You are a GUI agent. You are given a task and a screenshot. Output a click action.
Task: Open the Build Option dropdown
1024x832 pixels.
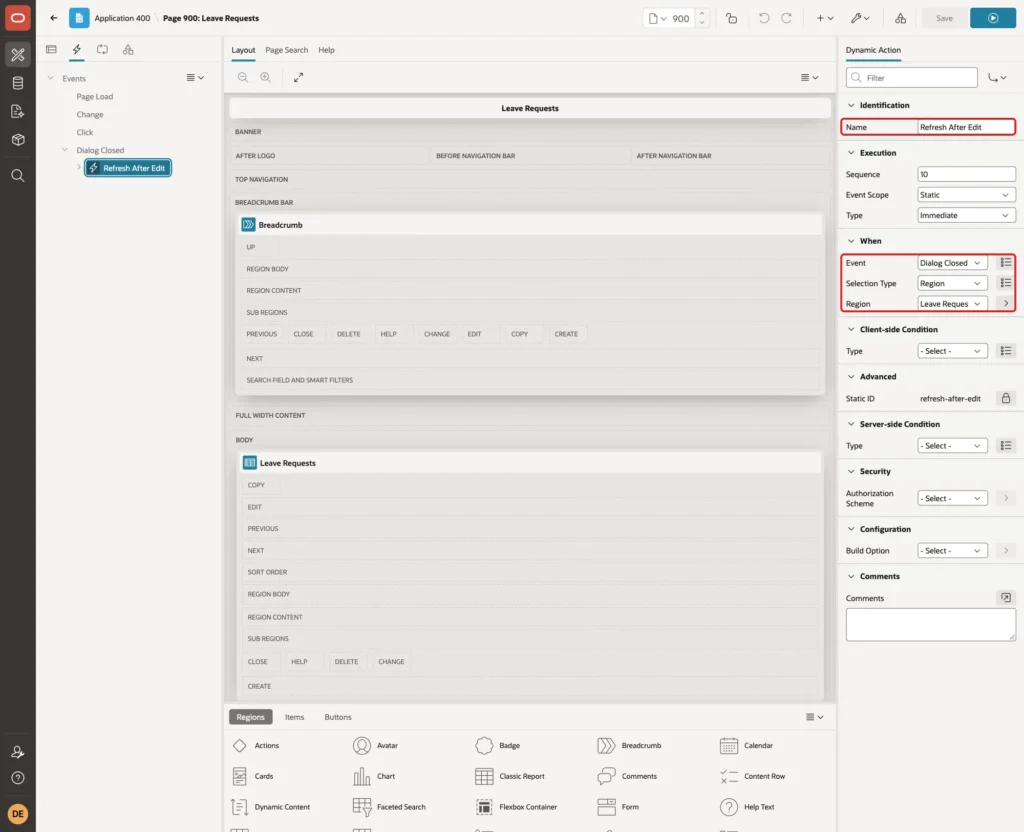point(952,551)
